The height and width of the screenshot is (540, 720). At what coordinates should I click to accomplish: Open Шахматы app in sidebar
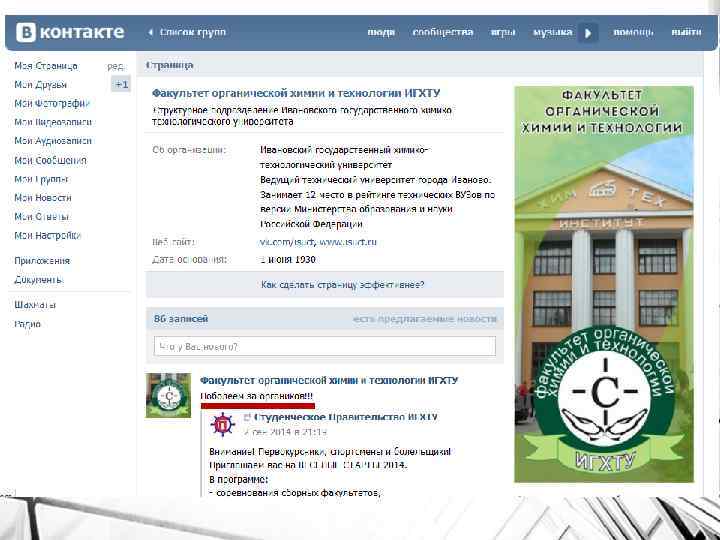(x=35, y=305)
